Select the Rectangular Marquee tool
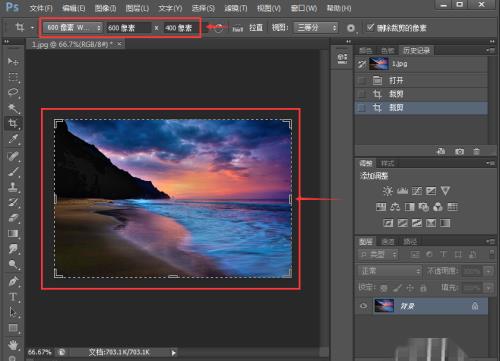 pos(13,77)
